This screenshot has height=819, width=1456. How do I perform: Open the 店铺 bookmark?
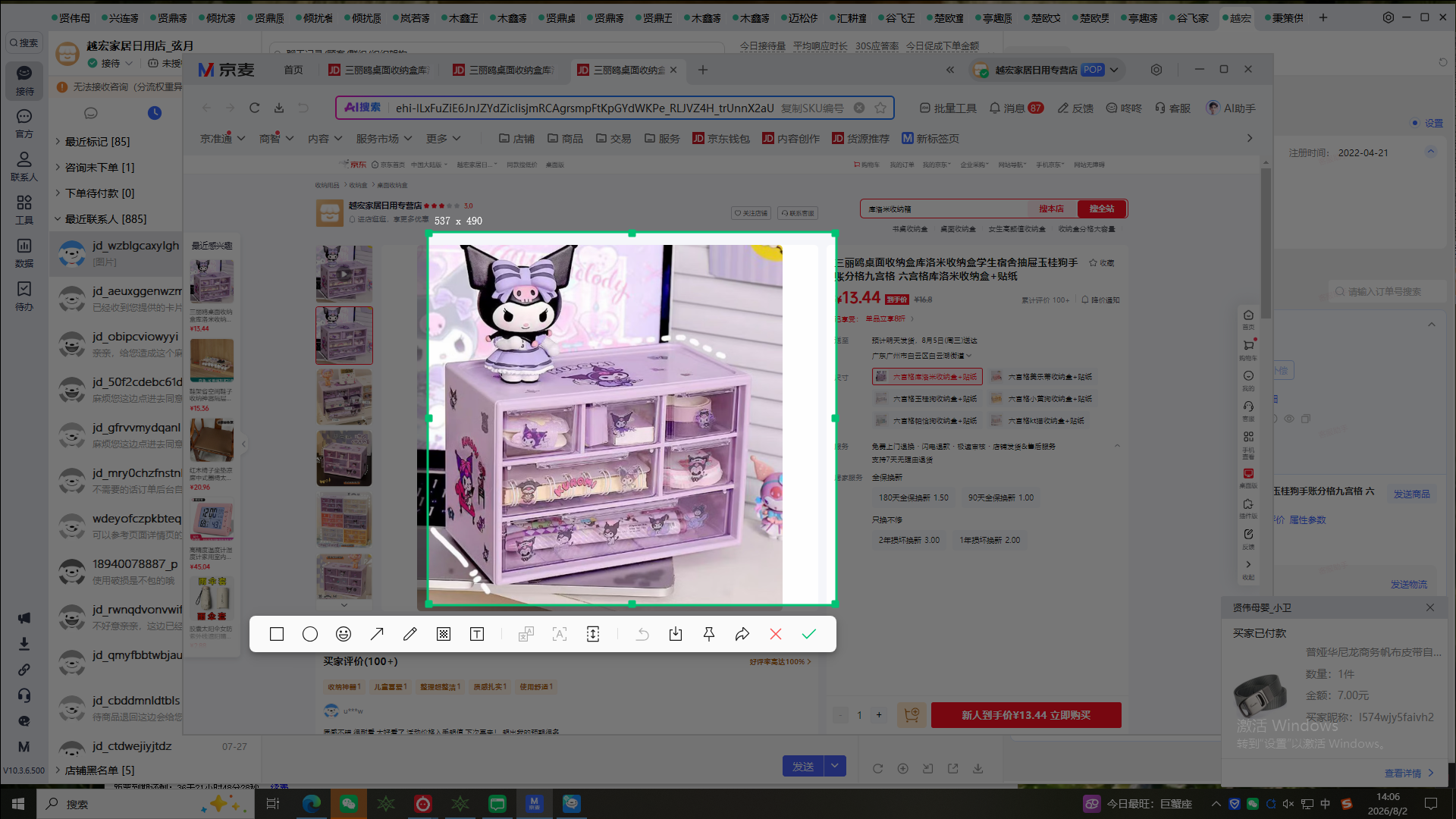(x=516, y=139)
